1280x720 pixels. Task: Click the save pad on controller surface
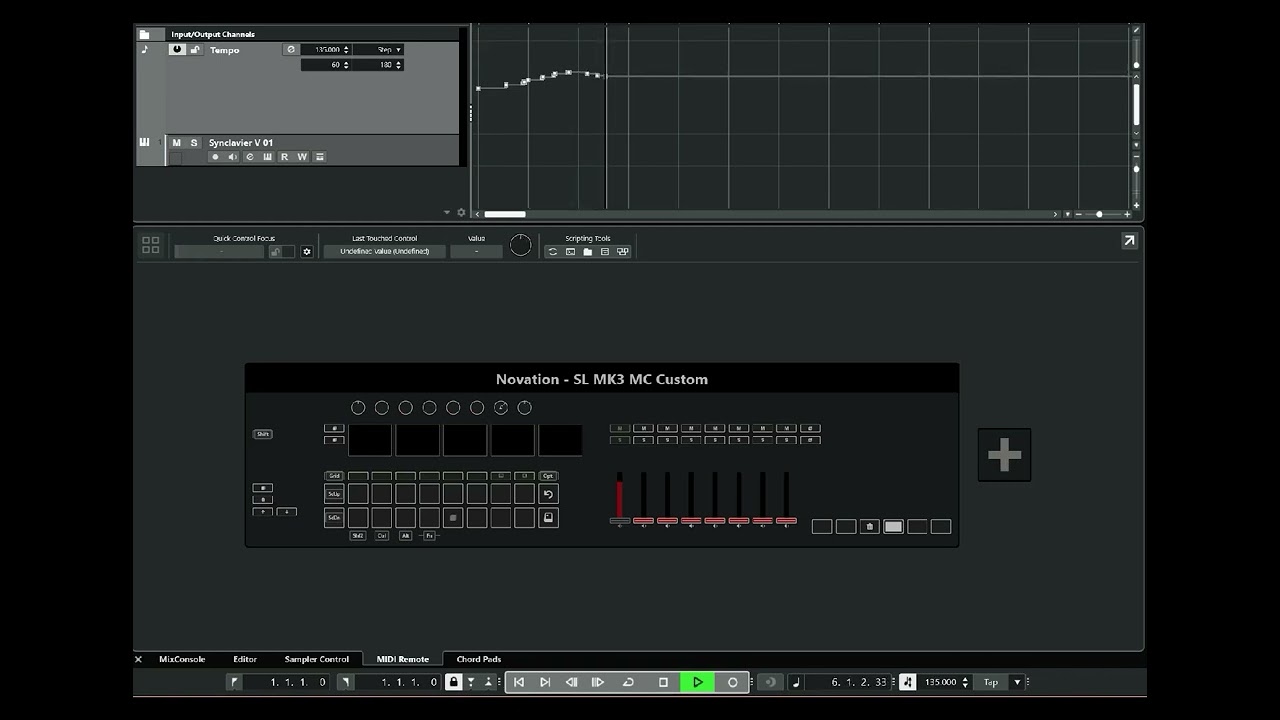[548, 517]
